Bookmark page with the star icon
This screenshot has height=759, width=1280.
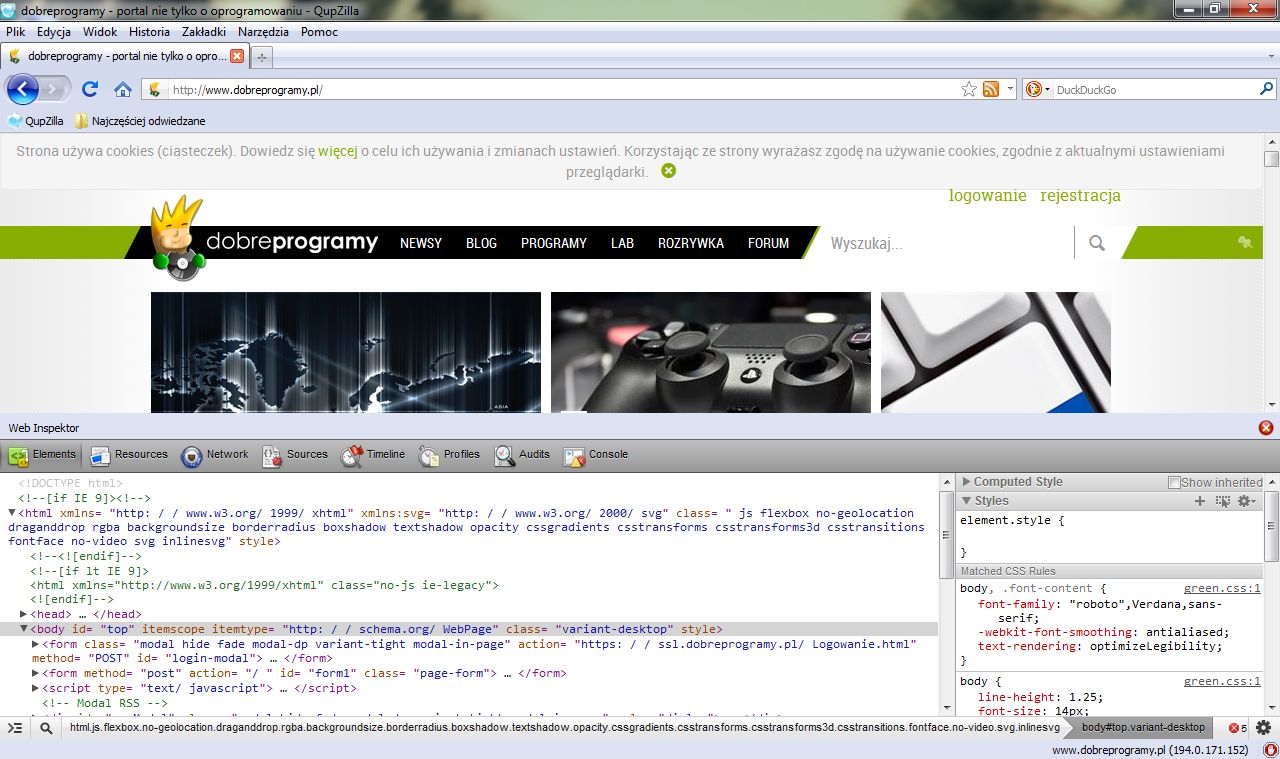[968, 90]
